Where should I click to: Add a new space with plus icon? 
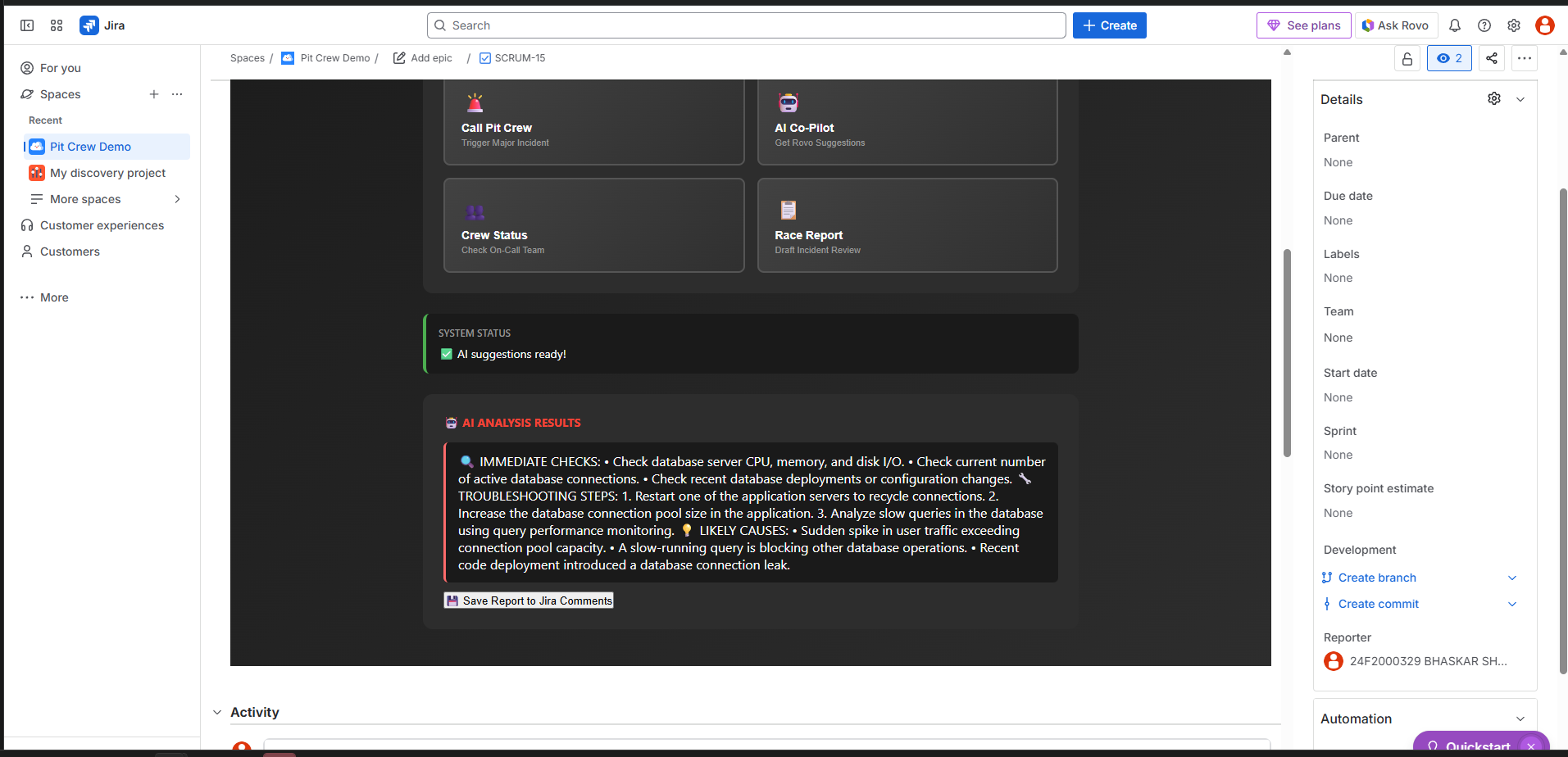click(154, 94)
